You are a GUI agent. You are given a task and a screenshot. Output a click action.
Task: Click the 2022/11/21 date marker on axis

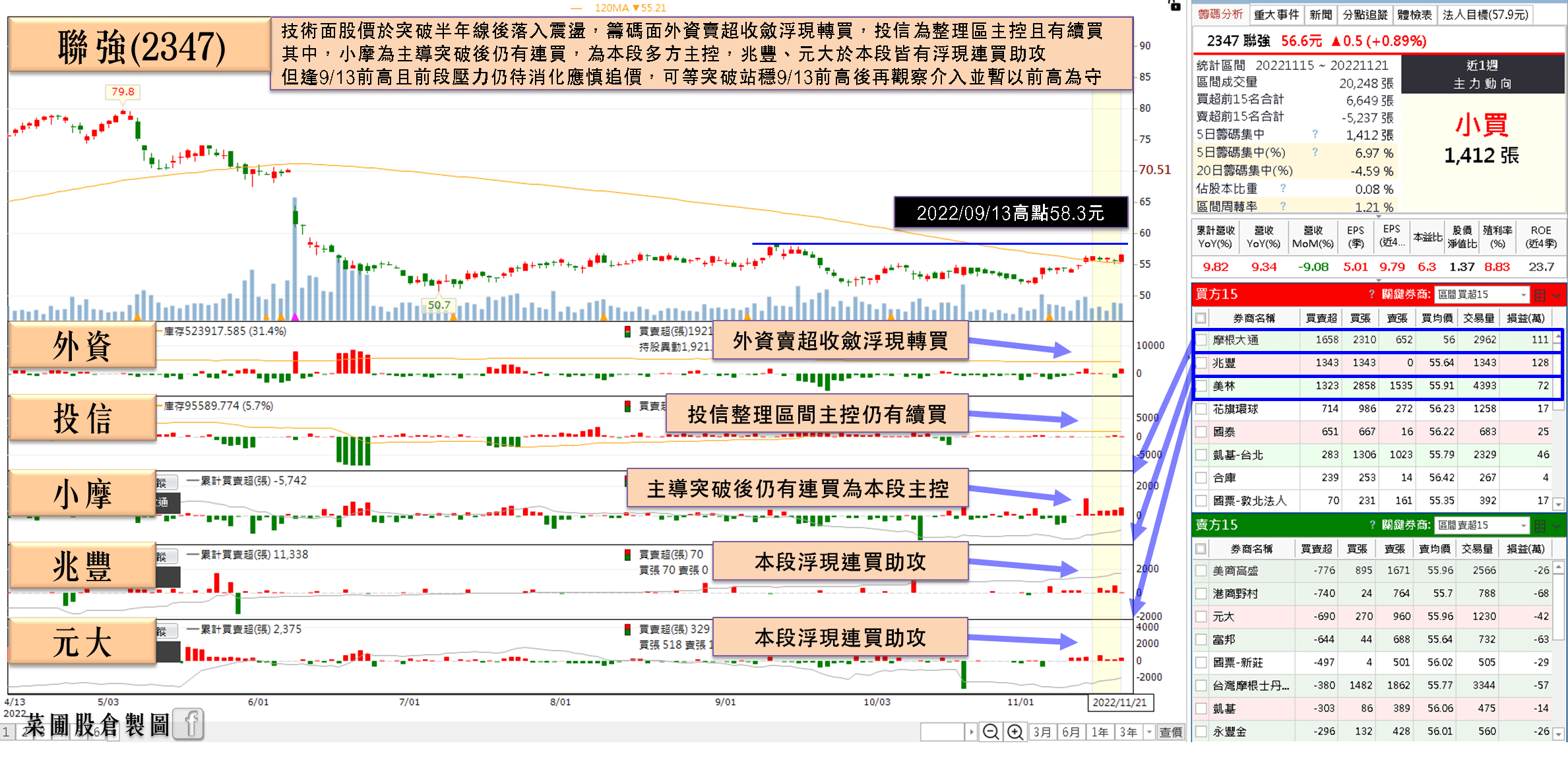[1119, 702]
